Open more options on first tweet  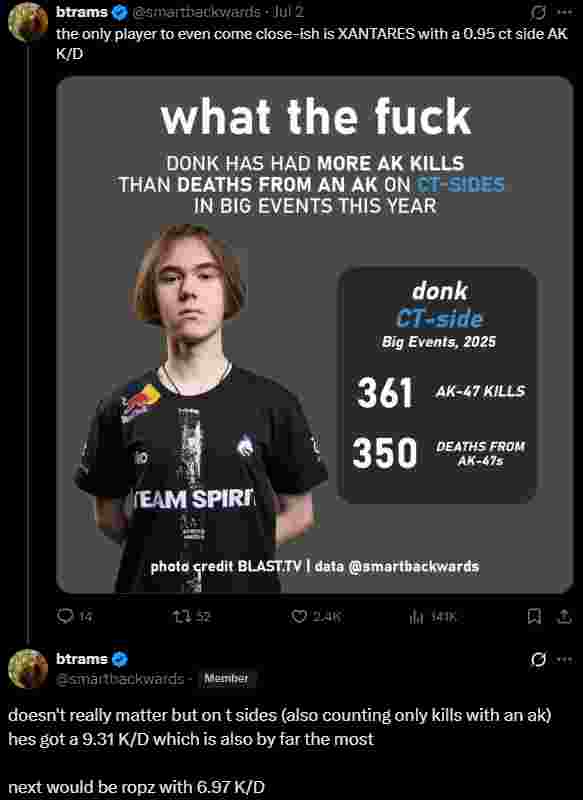click(x=564, y=12)
